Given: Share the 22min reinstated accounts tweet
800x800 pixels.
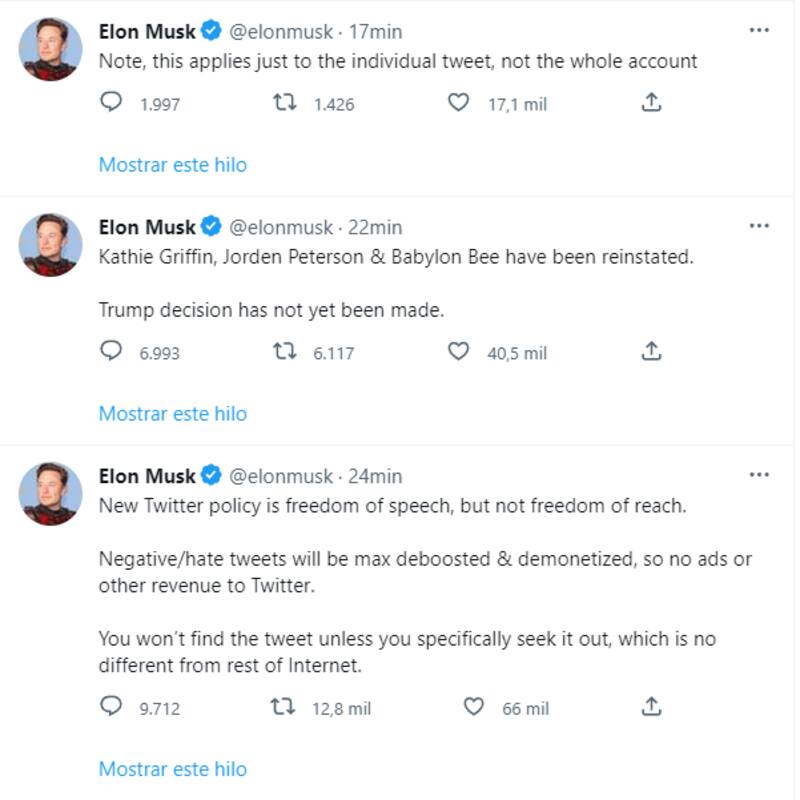Looking at the screenshot, I should (x=651, y=352).
